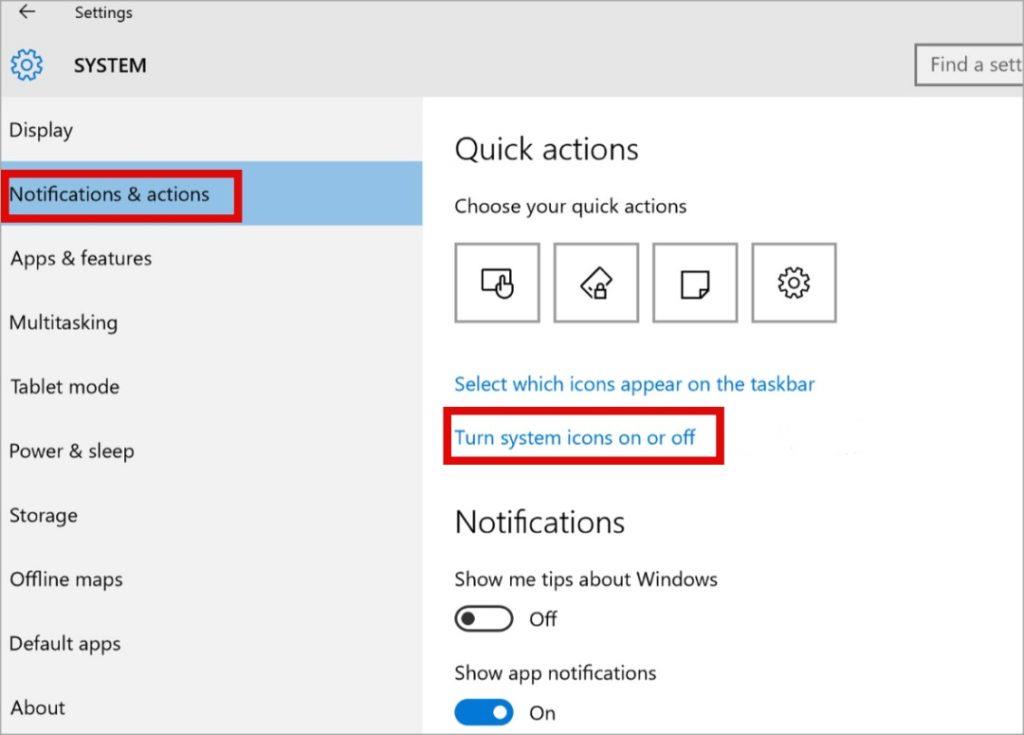Click Select which icons appear on taskbar
This screenshot has width=1024, height=735.
(634, 384)
